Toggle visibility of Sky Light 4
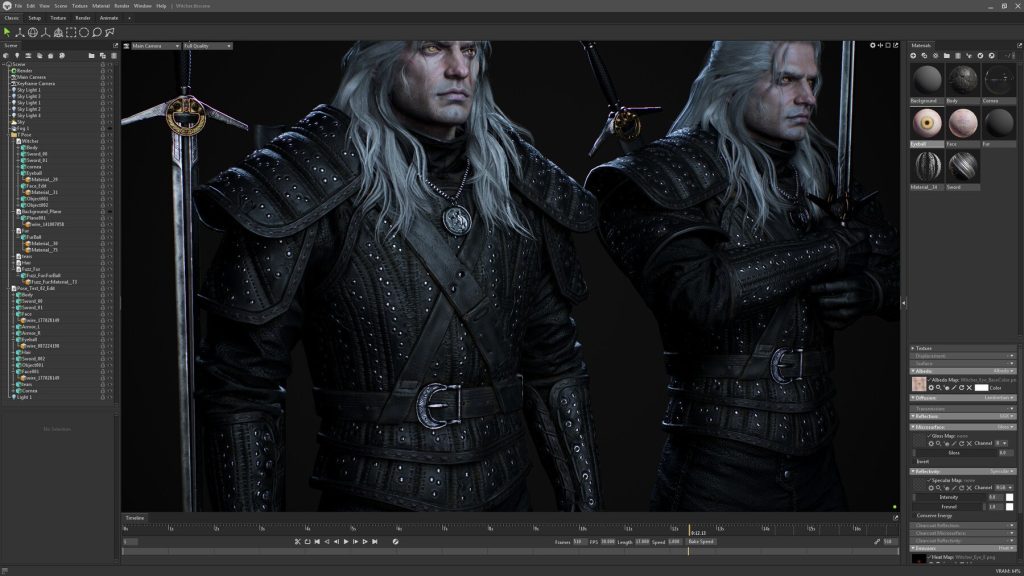This screenshot has height=576, width=1024. tap(110, 116)
